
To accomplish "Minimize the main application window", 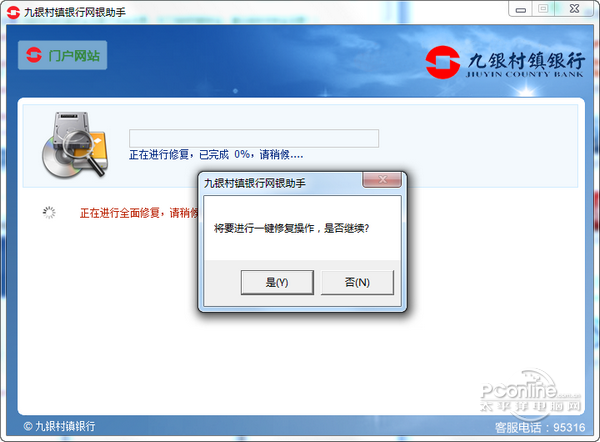I will coord(520,10).
